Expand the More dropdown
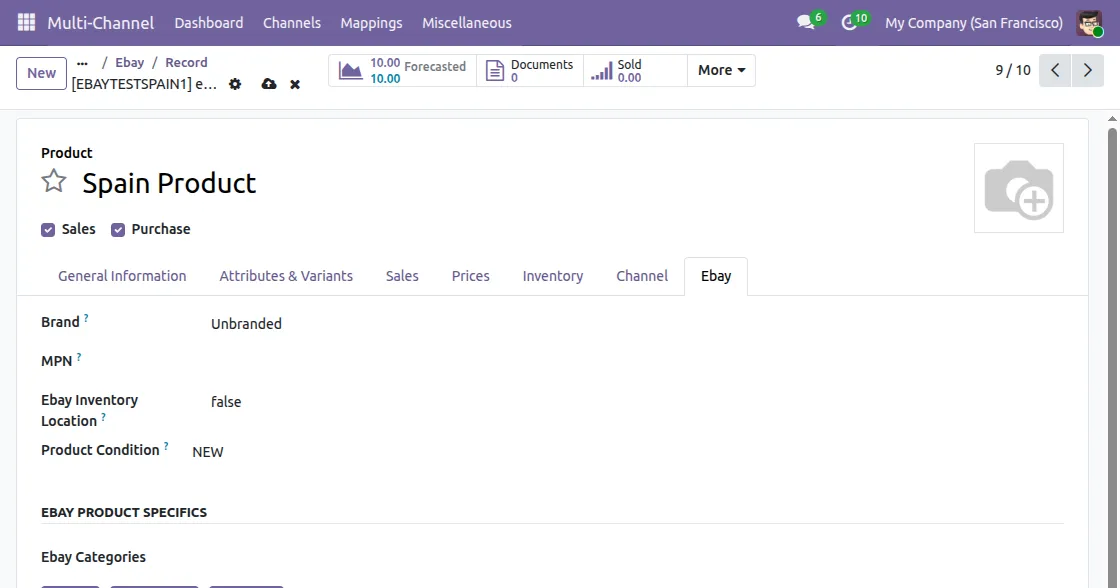Viewport: 1120px width, 588px height. [x=721, y=71]
